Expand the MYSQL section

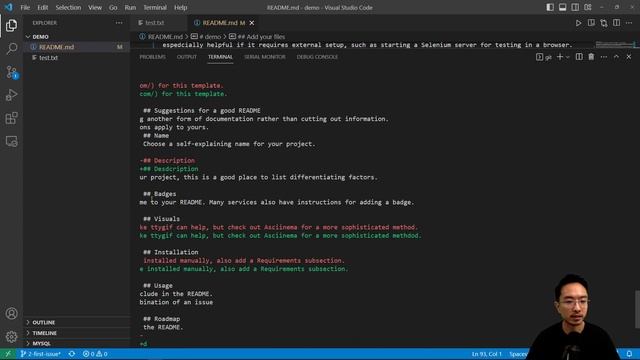coord(77,344)
